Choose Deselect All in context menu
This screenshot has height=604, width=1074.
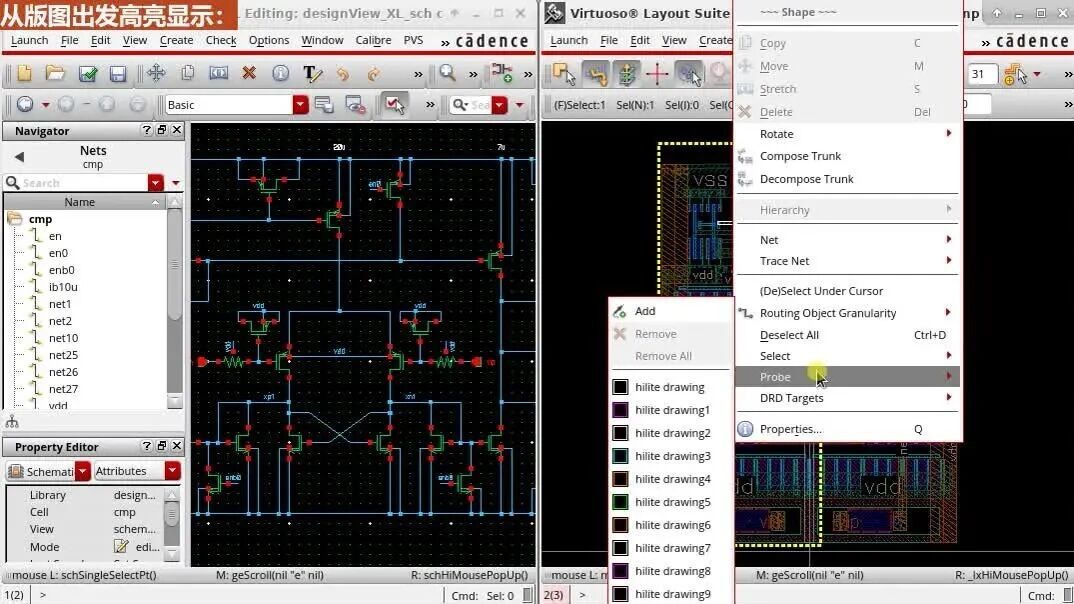click(848, 335)
